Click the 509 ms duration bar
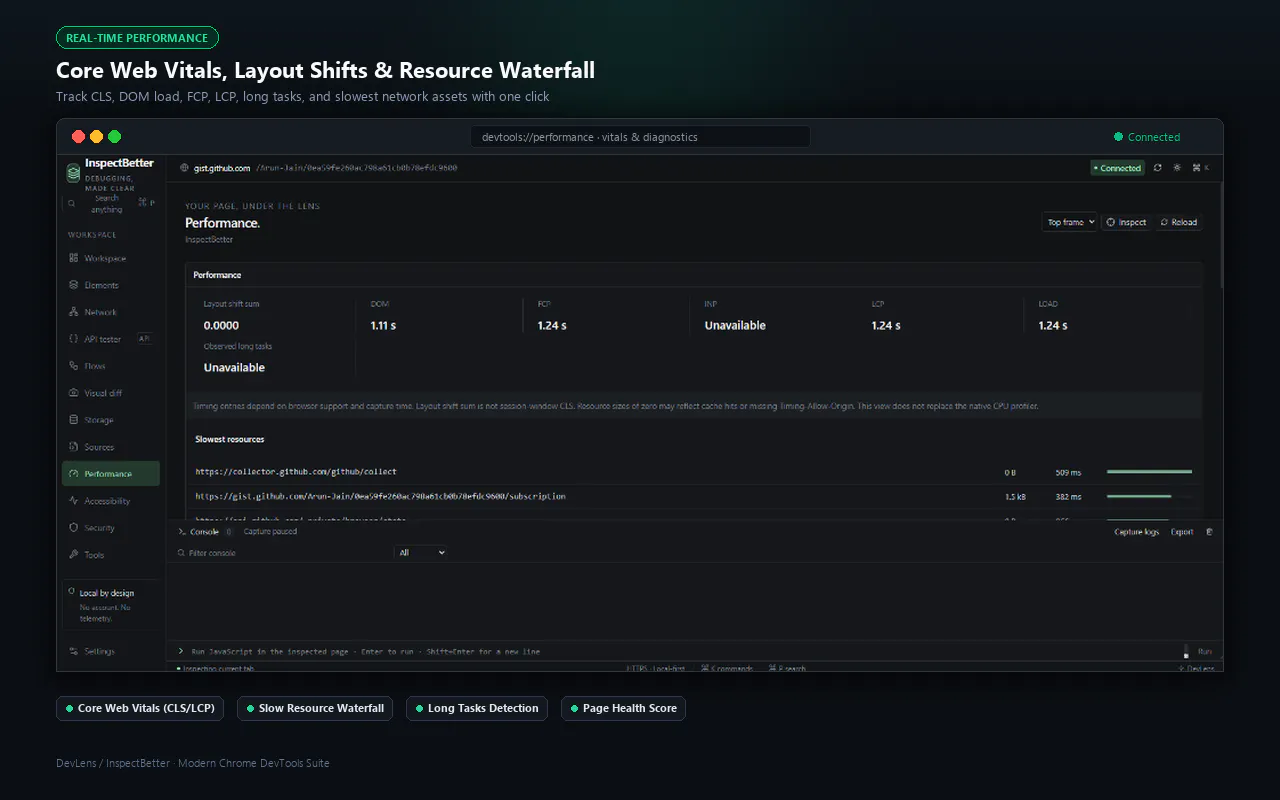 pos(1149,471)
